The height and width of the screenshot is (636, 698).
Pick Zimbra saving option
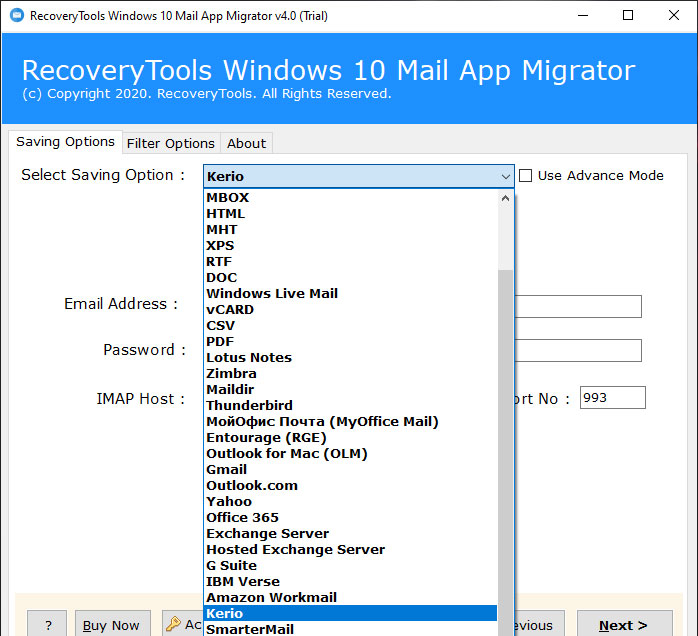(351, 374)
